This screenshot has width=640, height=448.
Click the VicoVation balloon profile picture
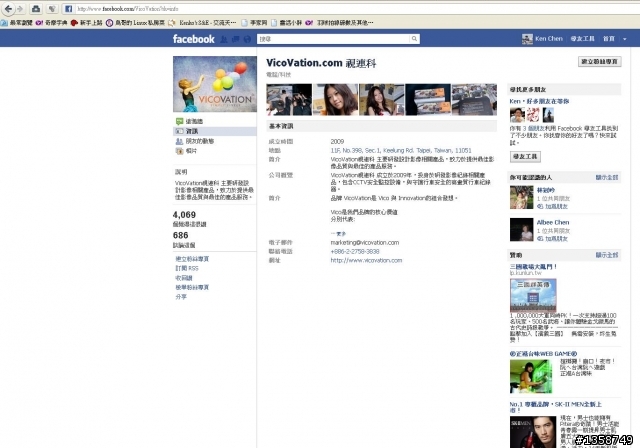coord(215,84)
